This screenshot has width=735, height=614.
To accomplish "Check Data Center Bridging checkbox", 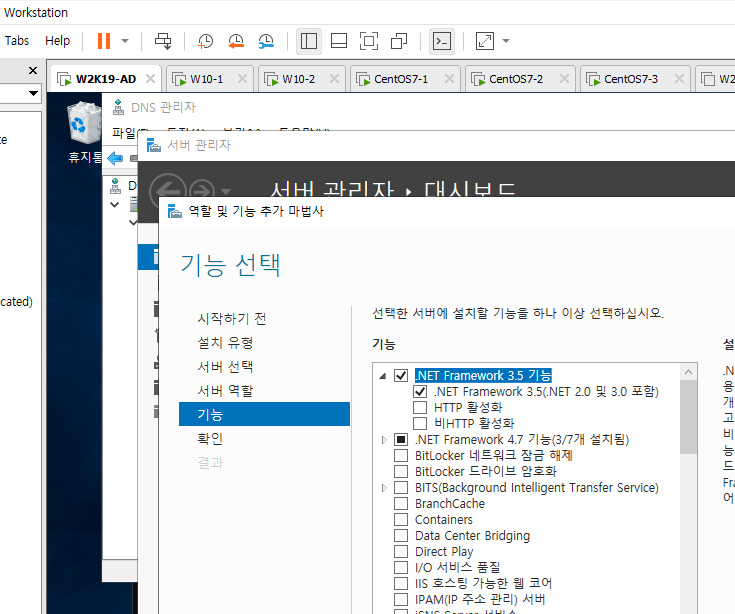I will click(x=401, y=535).
